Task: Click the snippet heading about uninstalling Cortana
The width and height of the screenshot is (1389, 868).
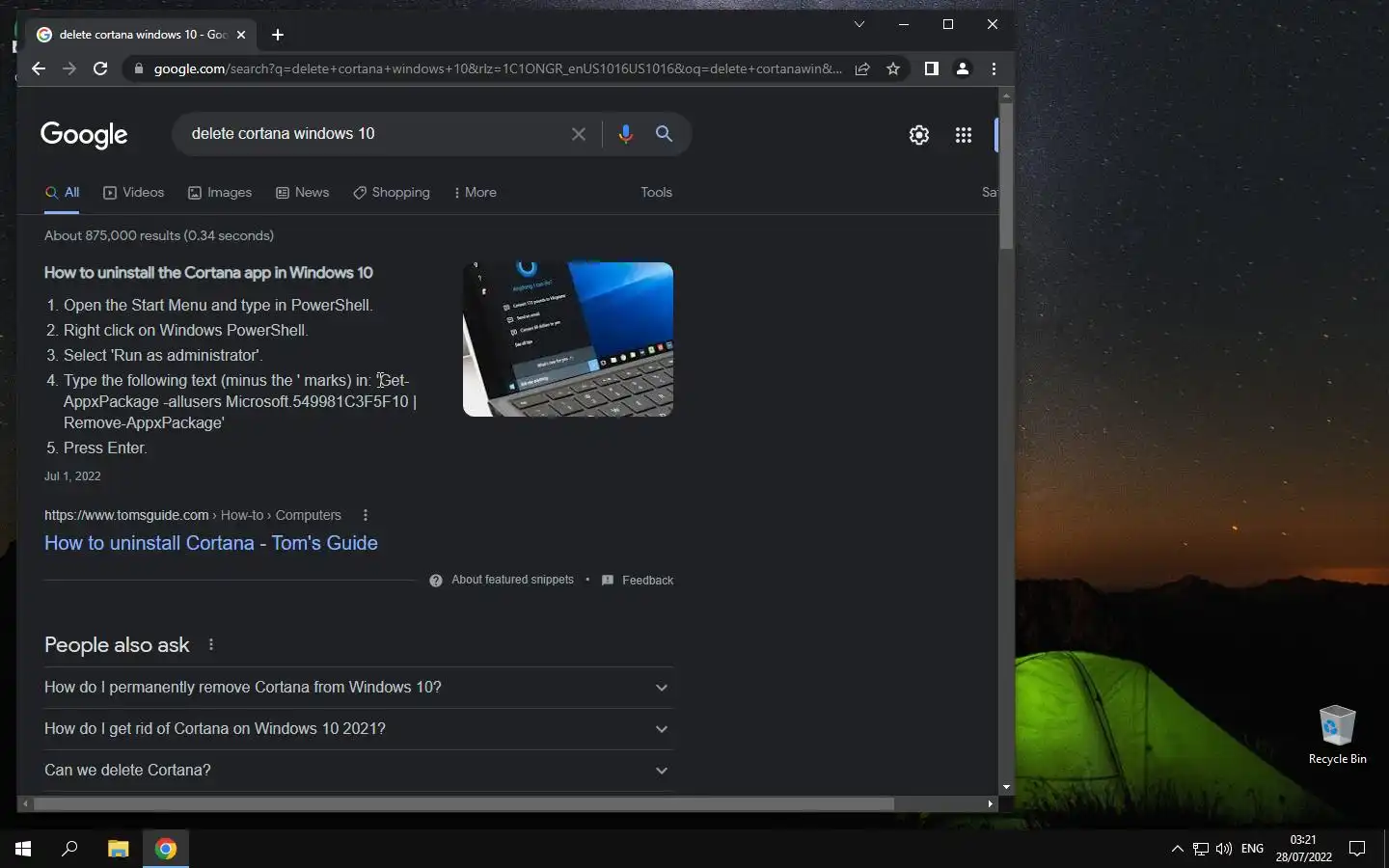Action: [x=208, y=273]
